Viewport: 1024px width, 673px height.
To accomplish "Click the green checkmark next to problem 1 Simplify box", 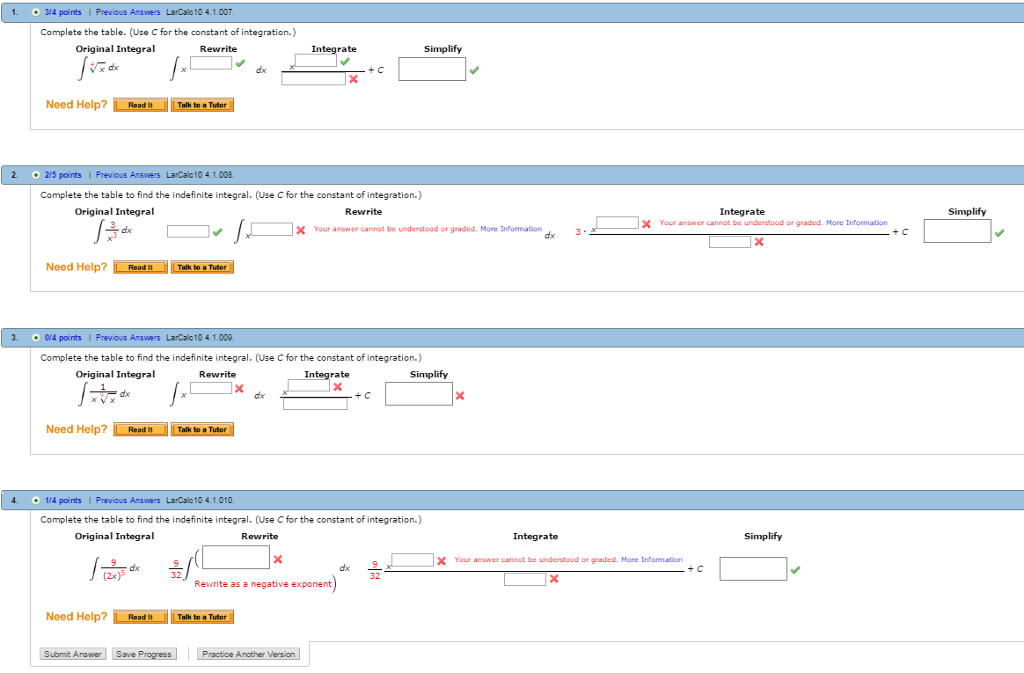I will (x=474, y=70).
